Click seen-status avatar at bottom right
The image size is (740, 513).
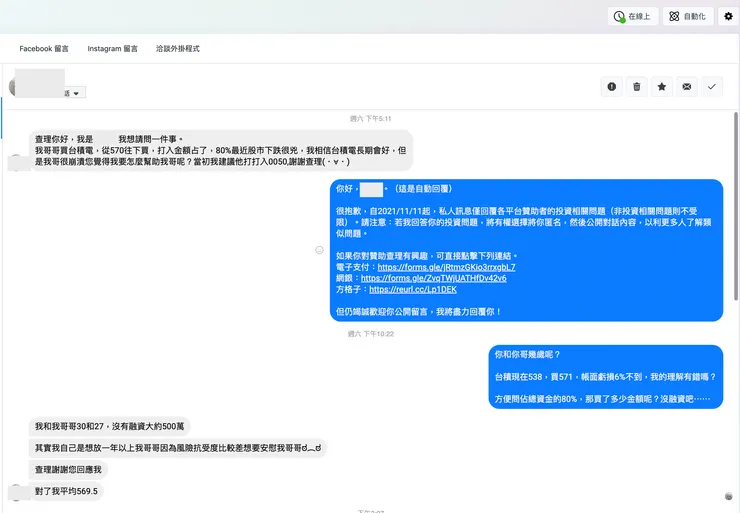pyautogui.click(x=729, y=496)
